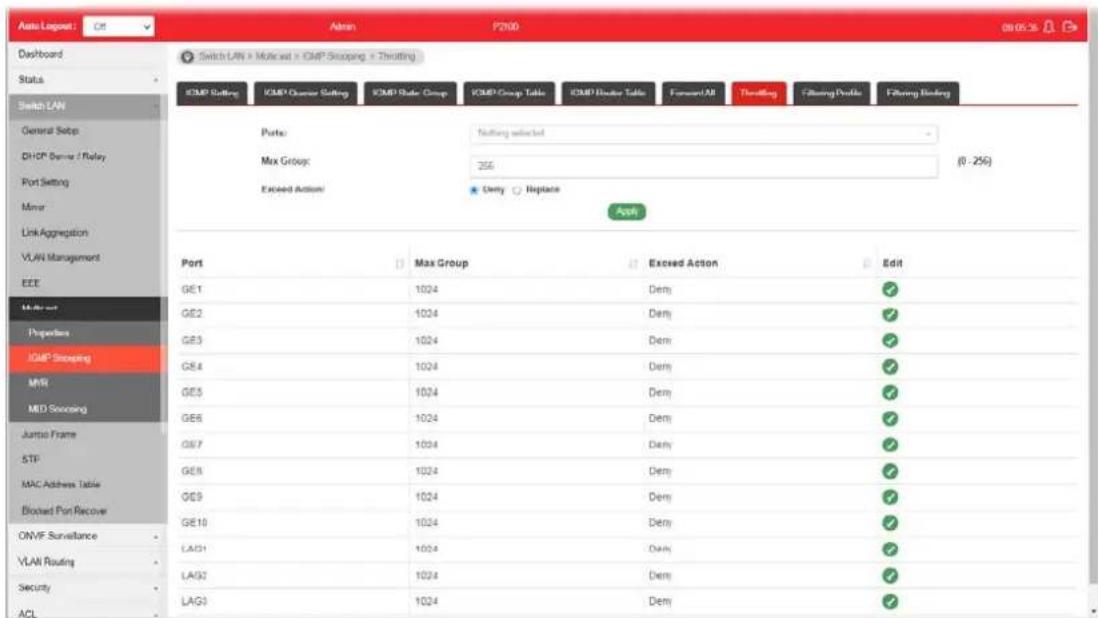Switch to the IGMP Setting tab
The image size is (1098, 618).
click(212, 93)
